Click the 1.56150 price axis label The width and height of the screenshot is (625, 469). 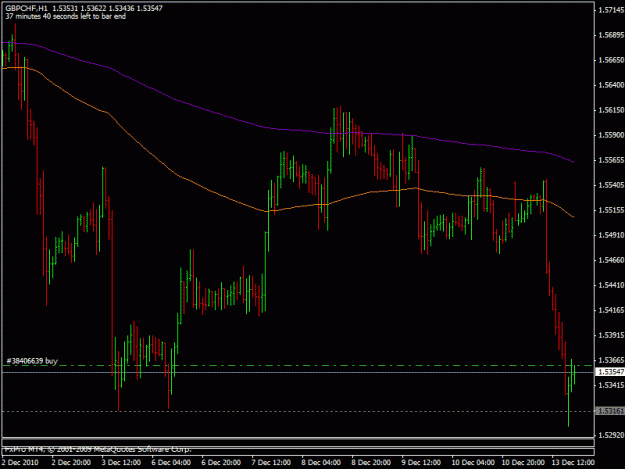click(611, 110)
